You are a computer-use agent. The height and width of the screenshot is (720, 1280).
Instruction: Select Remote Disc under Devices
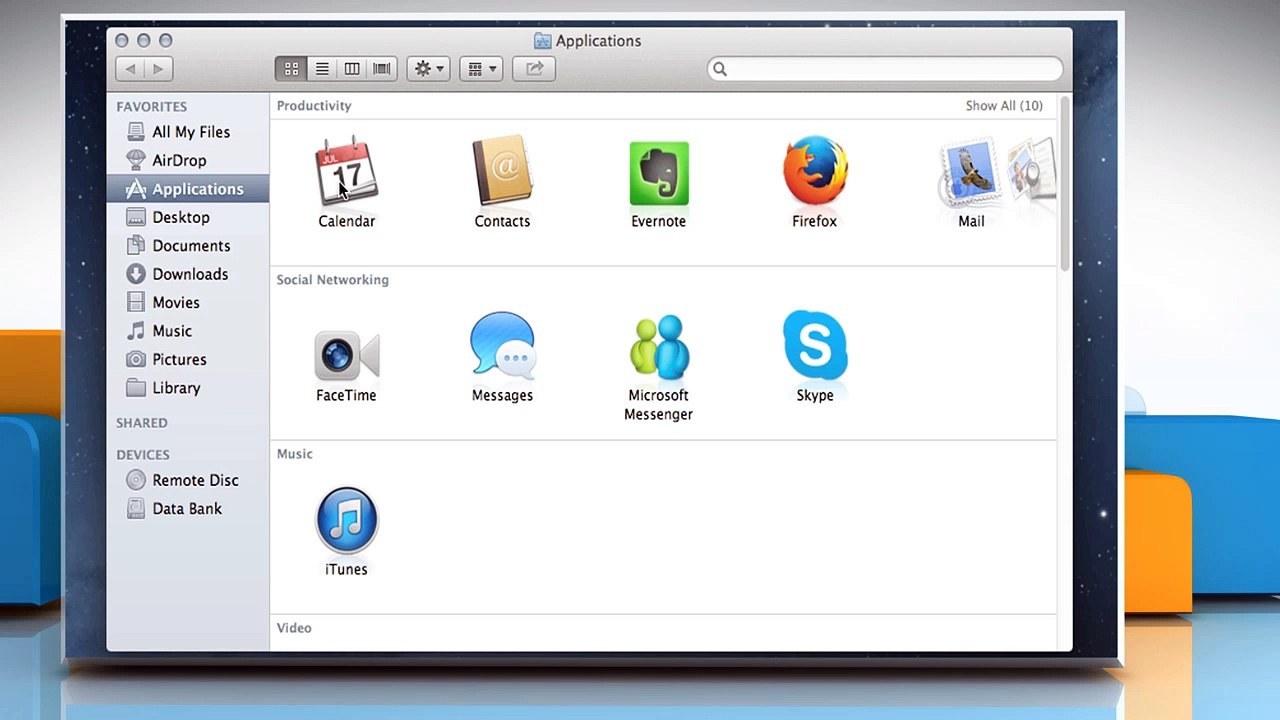click(187, 480)
